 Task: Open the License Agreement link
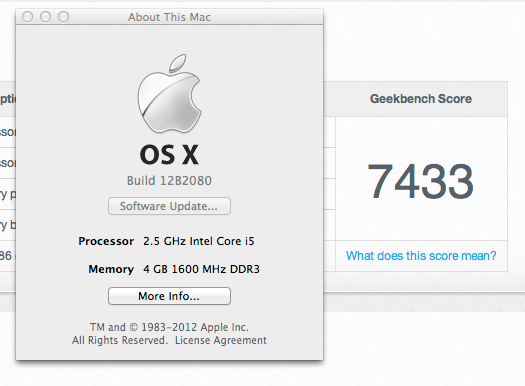(221, 340)
